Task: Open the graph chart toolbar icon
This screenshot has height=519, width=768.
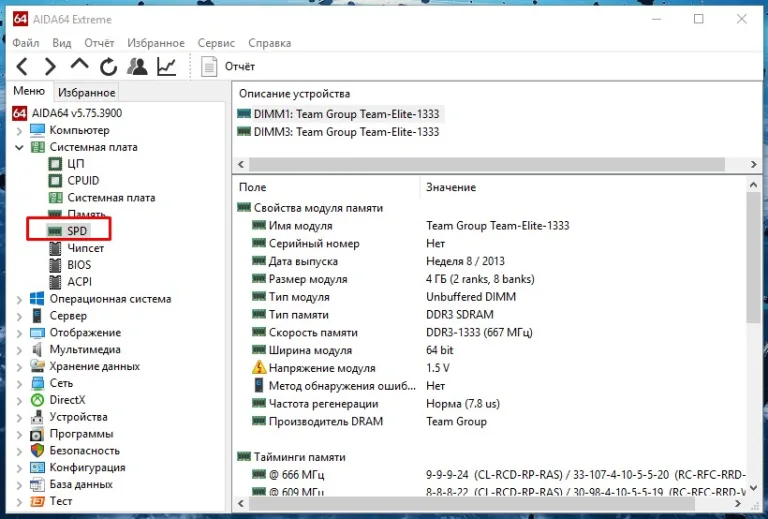Action: click(167, 66)
